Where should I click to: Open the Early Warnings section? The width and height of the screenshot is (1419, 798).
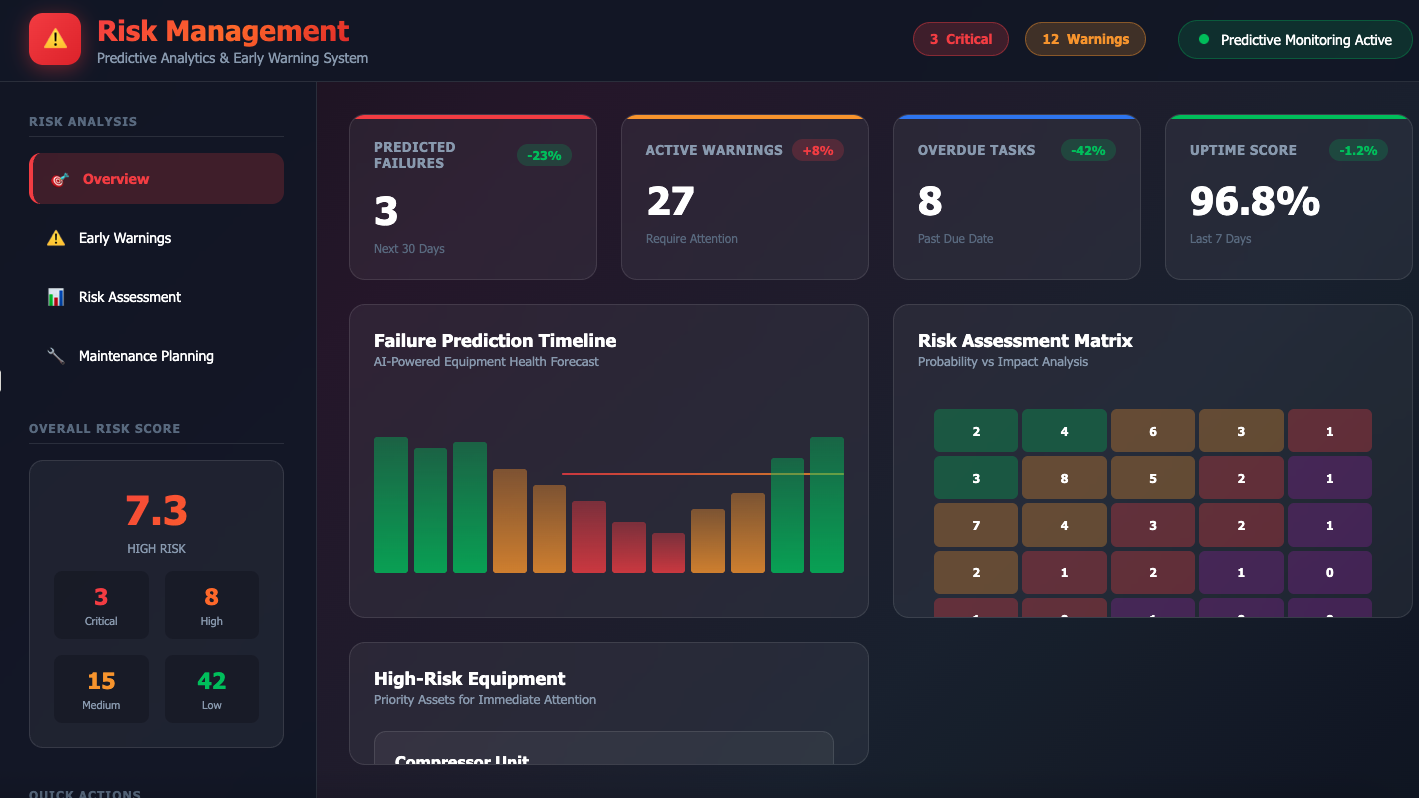pyautogui.click(x=125, y=238)
